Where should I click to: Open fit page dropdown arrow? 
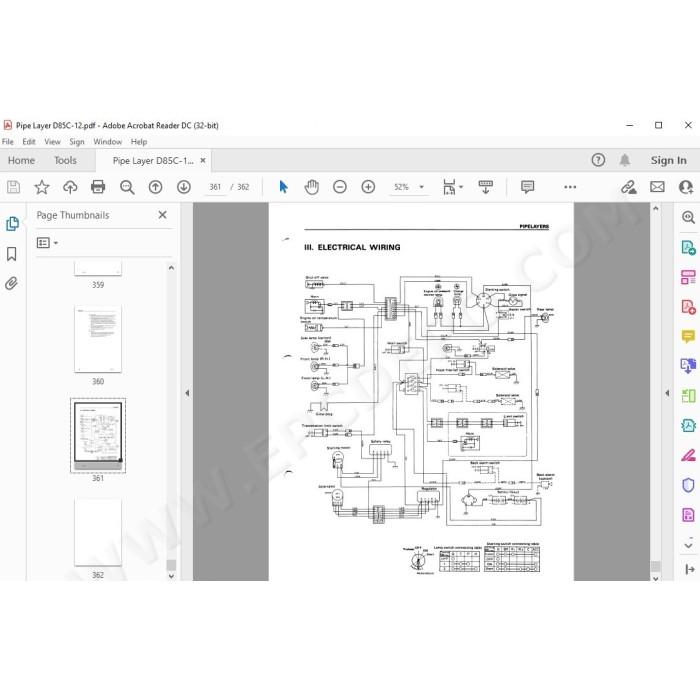(461, 187)
